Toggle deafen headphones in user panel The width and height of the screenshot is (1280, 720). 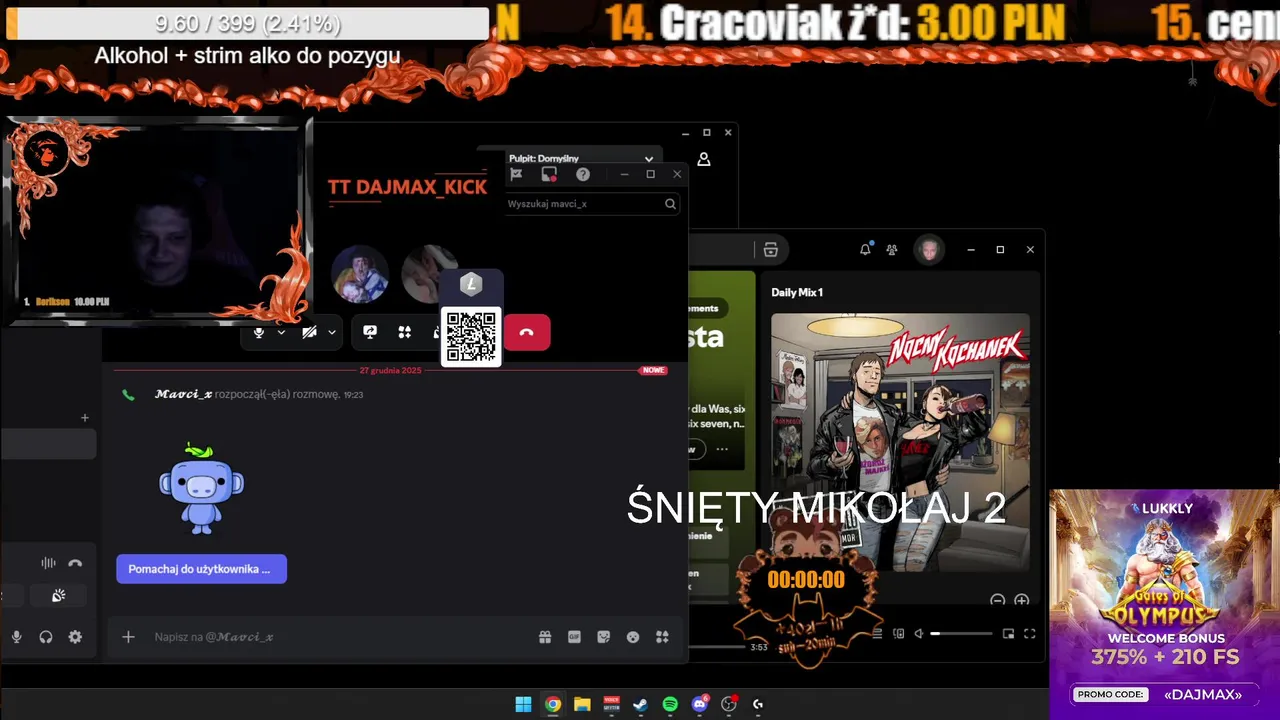tap(46, 636)
